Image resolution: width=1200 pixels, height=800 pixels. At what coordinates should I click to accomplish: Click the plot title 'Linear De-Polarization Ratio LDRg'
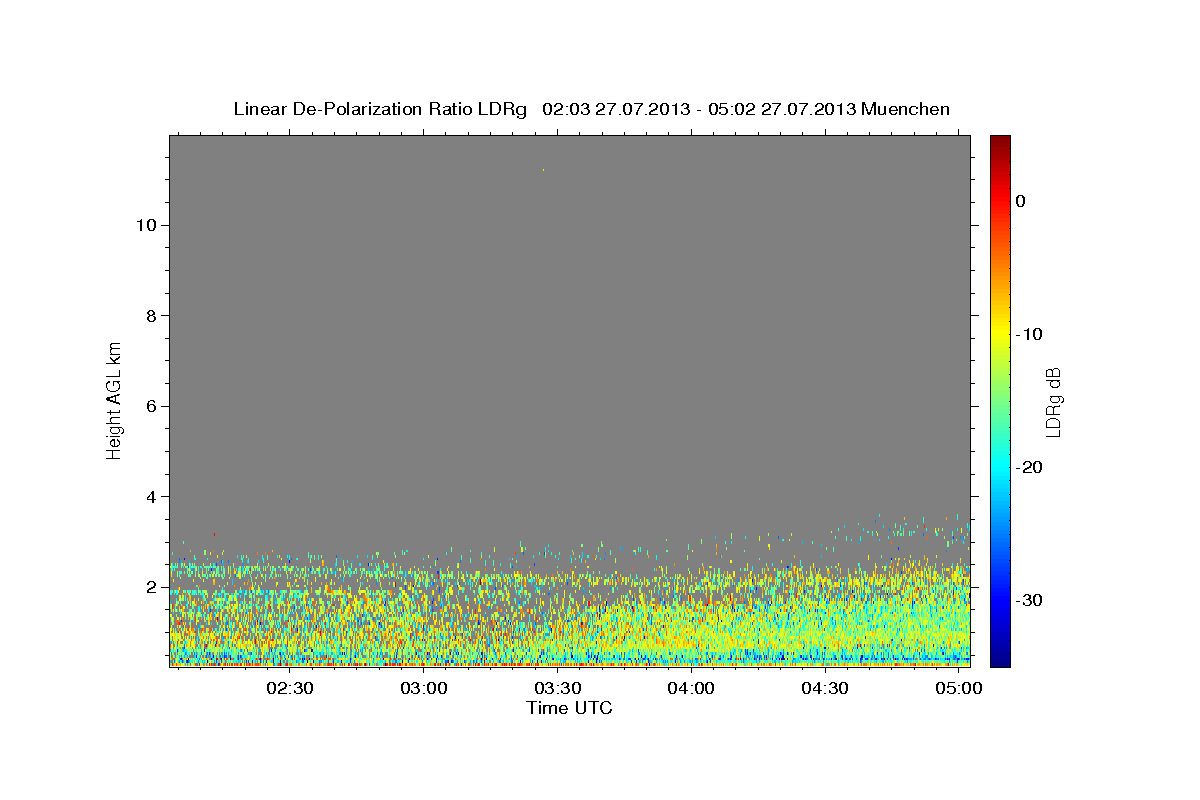coord(380,109)
